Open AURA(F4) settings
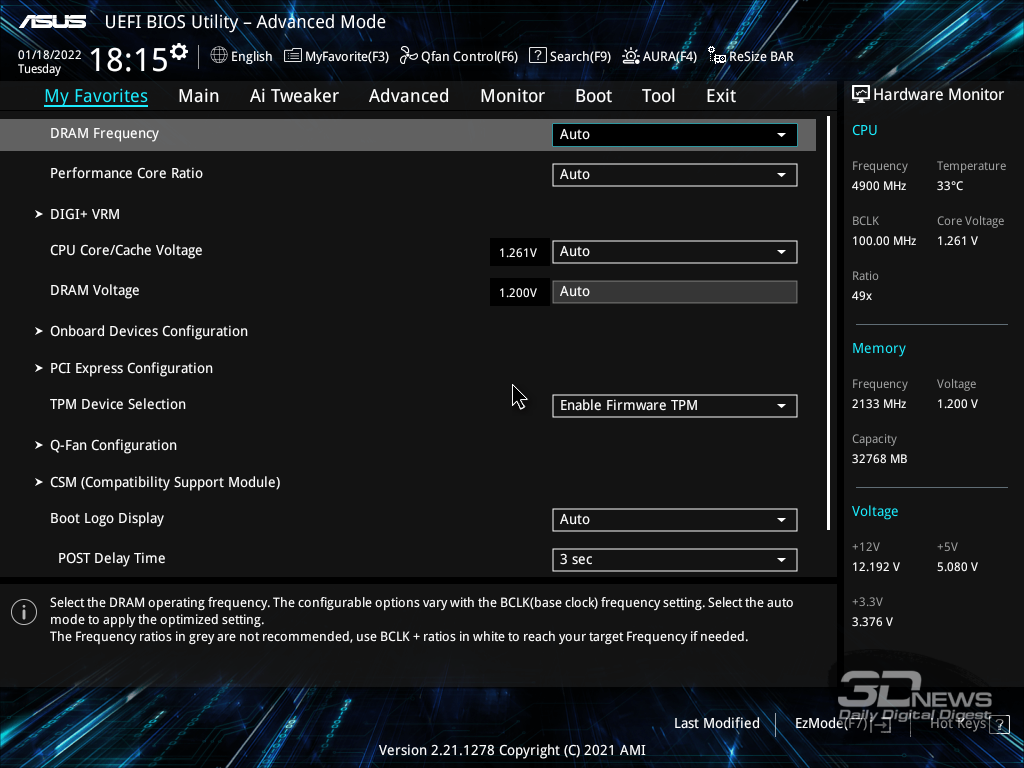This screenshot has height=768, width=1024. pyautogui.click(x=660, y=56)
